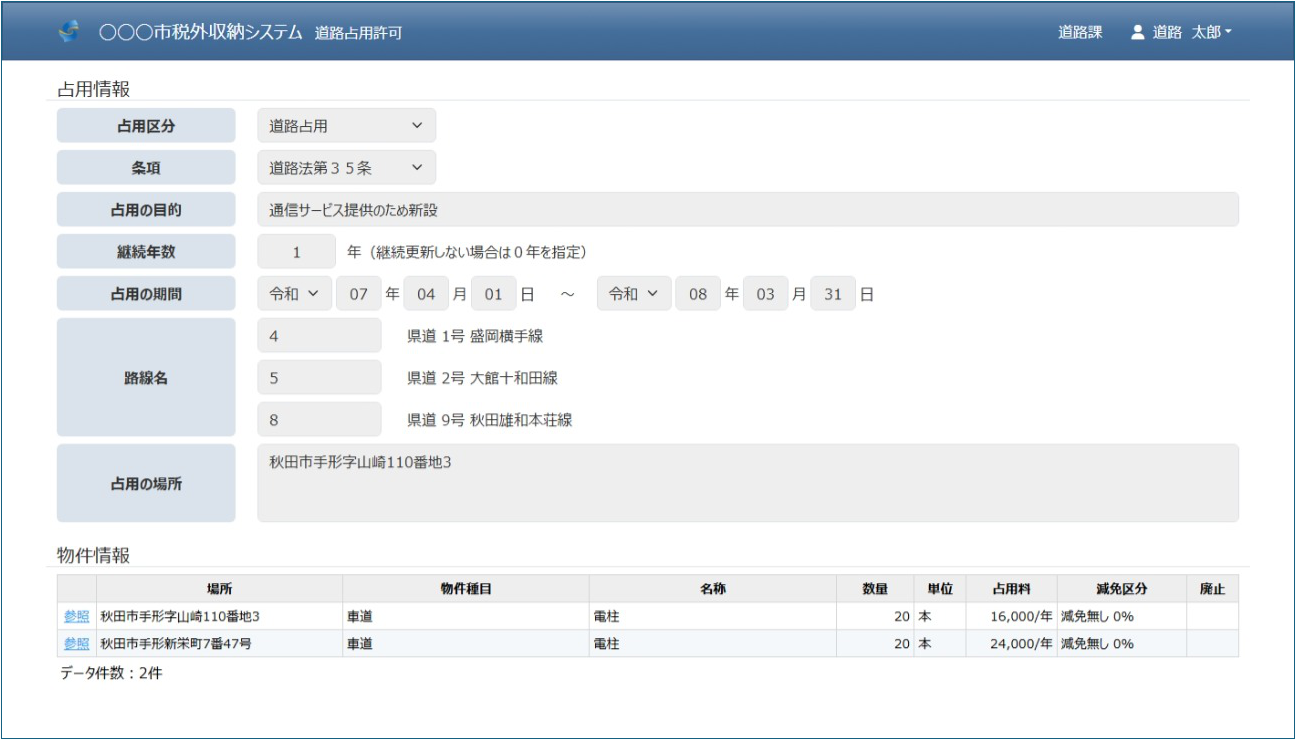The image size is (1296, 740).
Task: Click the start year field showing 07
Action: click(x=358, y=294)
